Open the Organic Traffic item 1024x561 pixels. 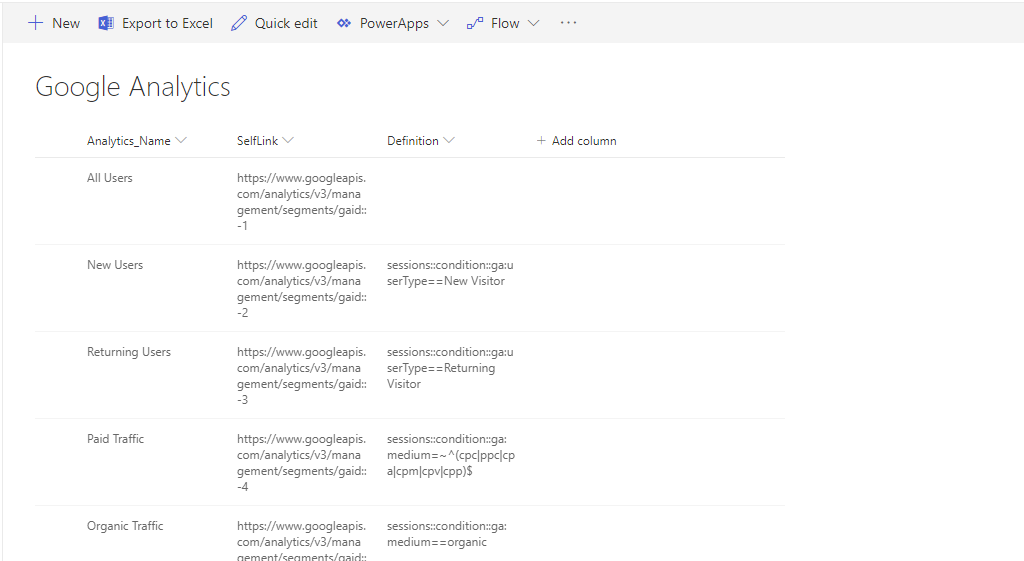pyautogui.click(x=125, y=526)
